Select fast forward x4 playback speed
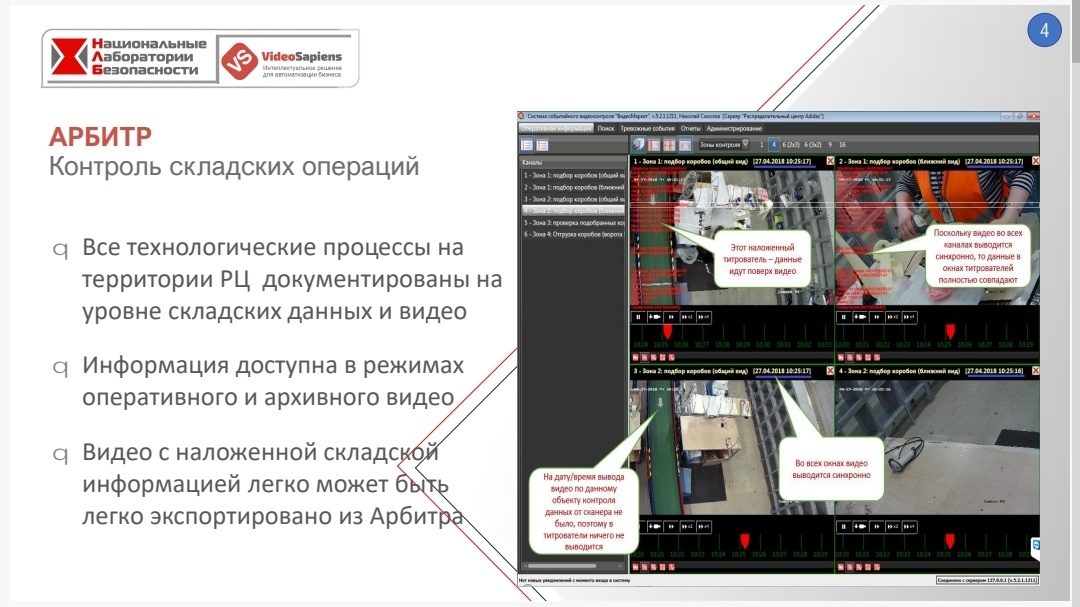This screenshot has height=607, width=1080. [x=704, y=318]
